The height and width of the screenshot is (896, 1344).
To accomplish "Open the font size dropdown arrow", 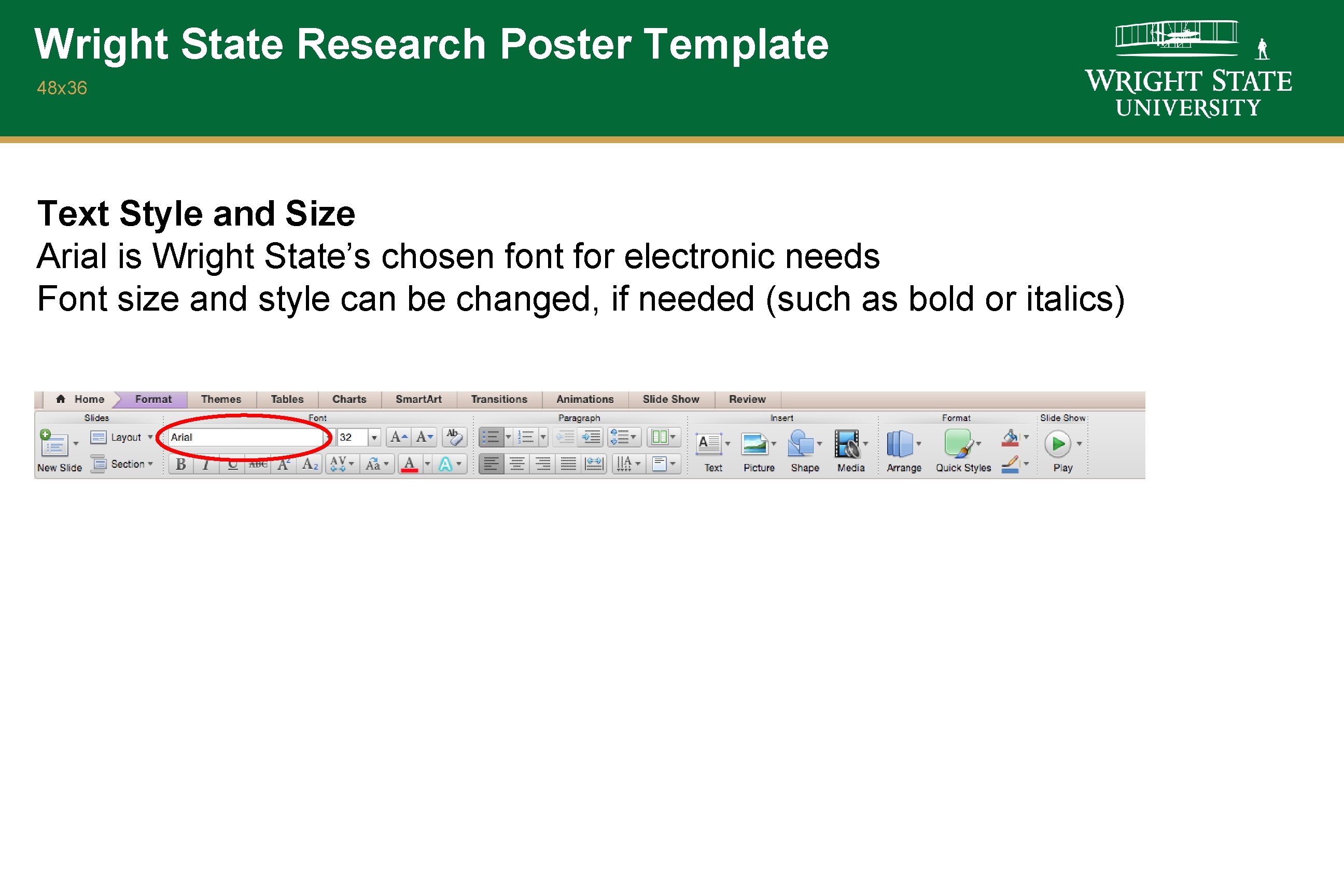I will click(x=374, y=438).
